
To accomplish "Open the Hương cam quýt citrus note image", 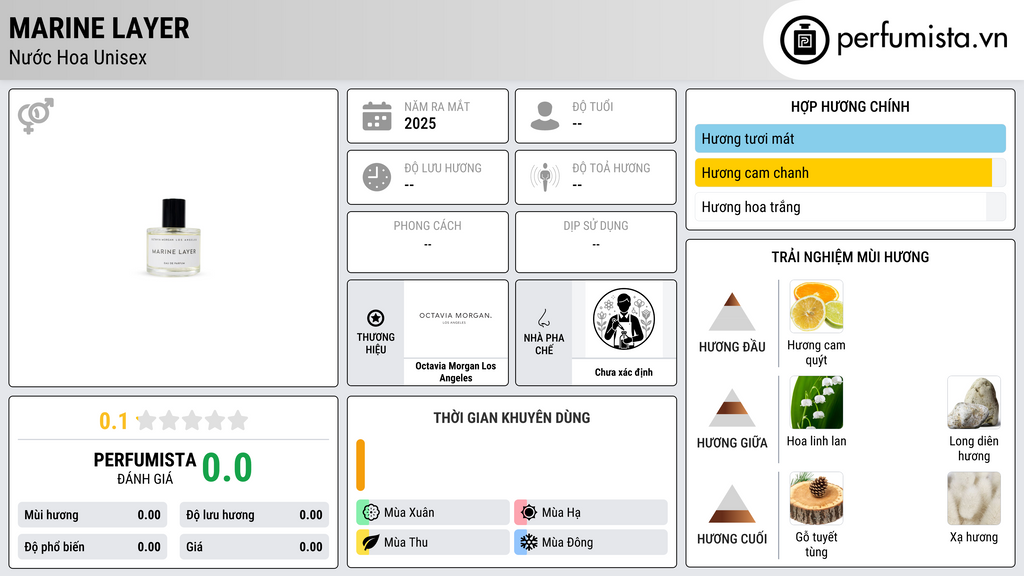I will coord(816,306).
